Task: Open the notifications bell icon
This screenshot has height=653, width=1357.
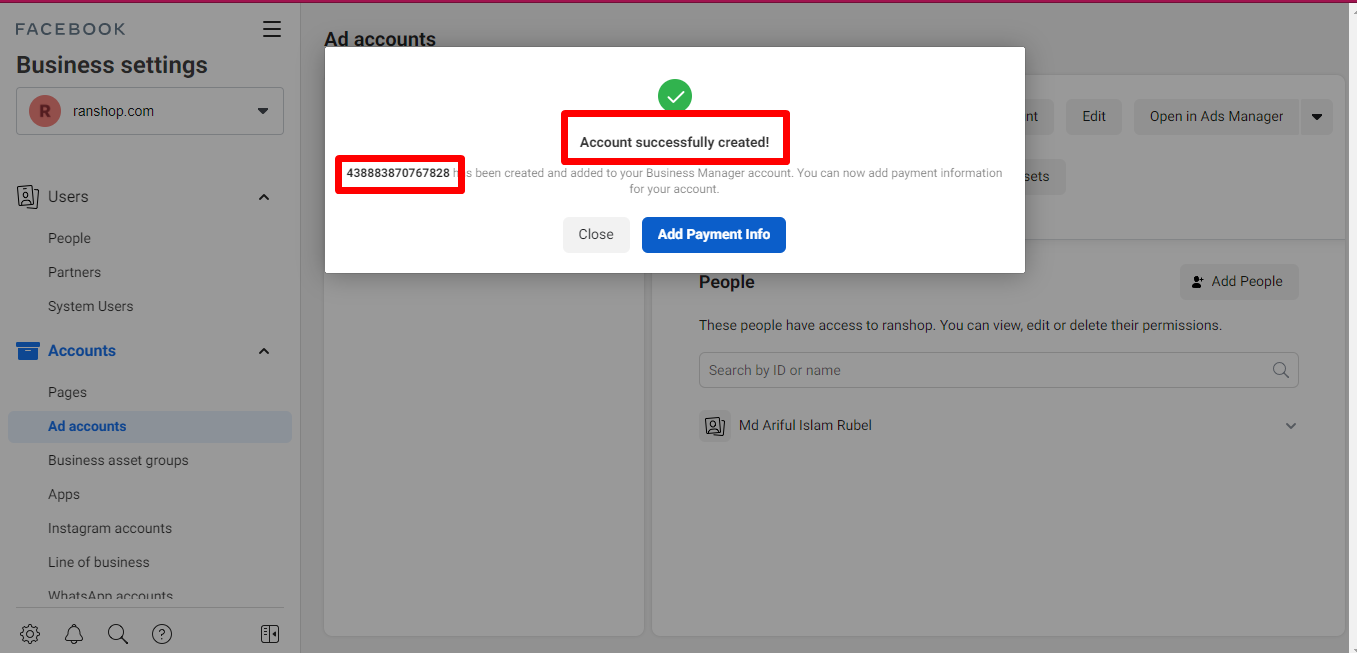Action: 74,634
